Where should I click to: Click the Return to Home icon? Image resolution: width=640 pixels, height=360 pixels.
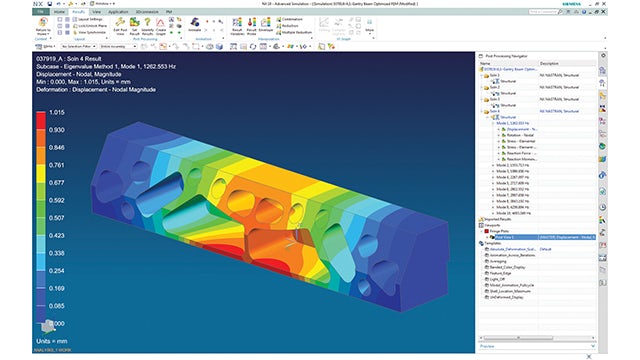tap(43, 23)
